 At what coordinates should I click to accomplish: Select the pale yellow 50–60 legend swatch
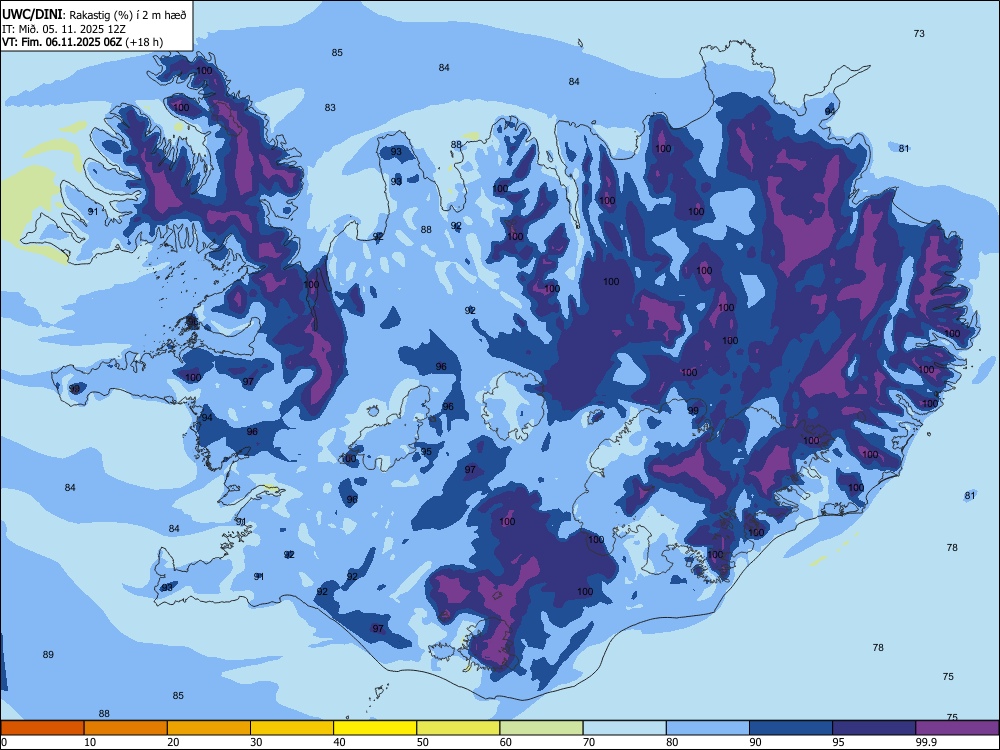pyautogui.click(x=458, y=728)
